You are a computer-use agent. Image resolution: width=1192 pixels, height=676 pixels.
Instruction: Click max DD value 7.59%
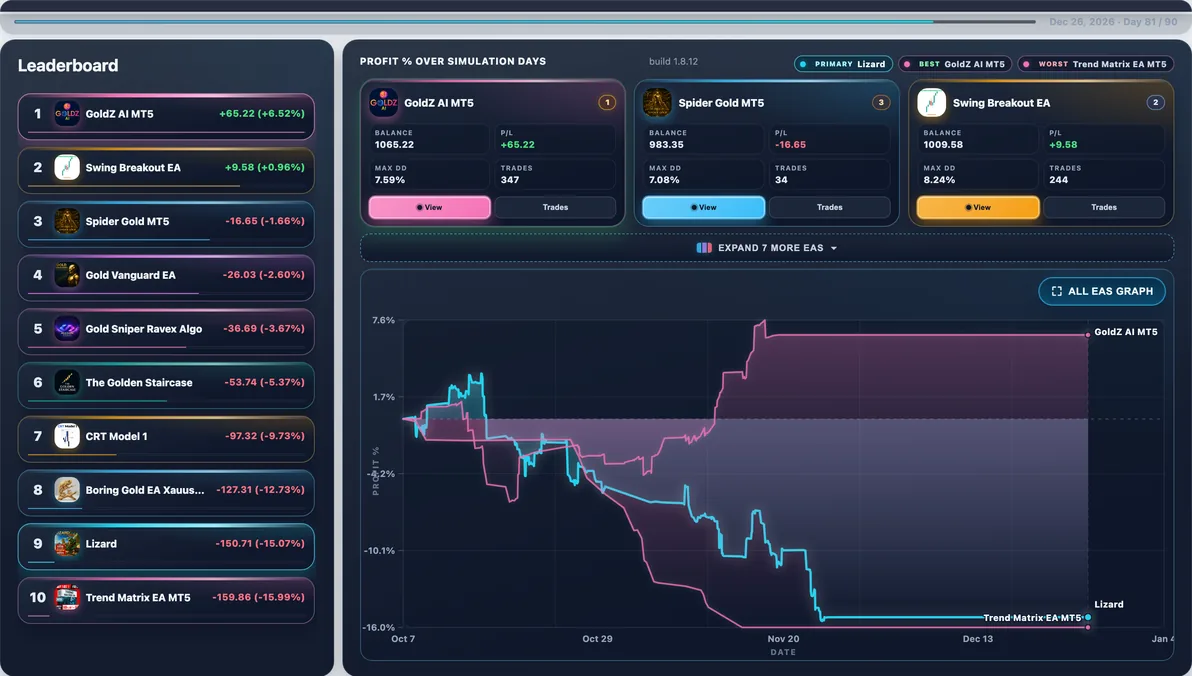click(389, 180)
